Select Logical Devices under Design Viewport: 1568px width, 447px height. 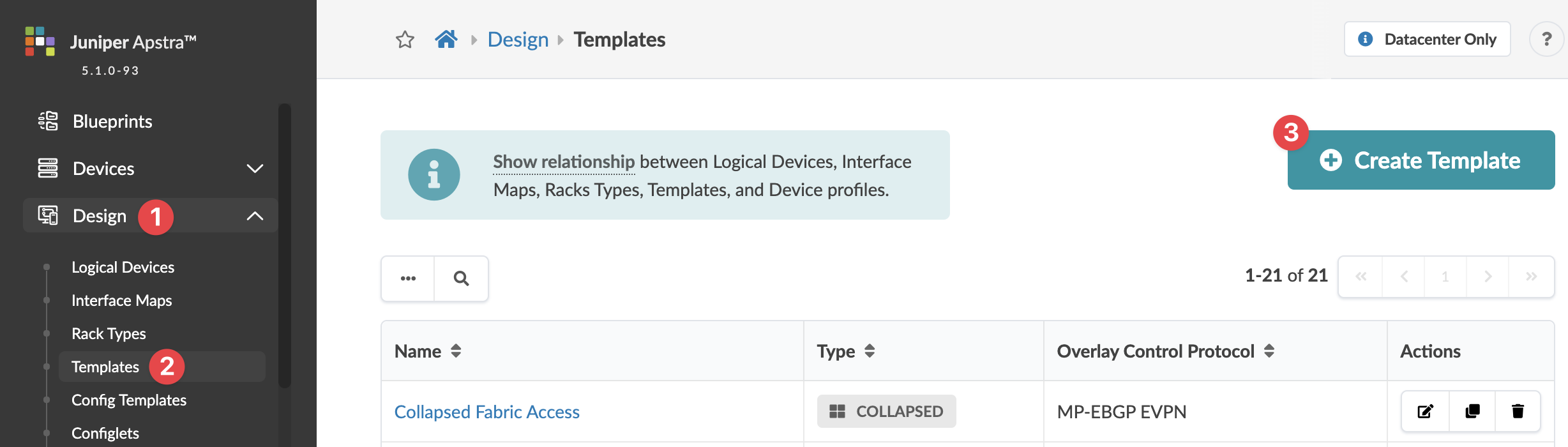click(x=123, y=267)
